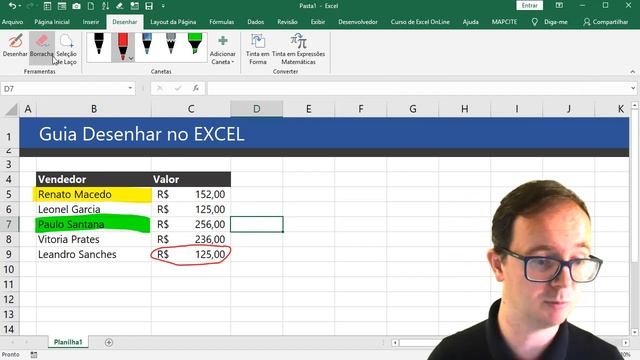Image resolution: width=640 pixels, height=360 pixels.
Task: Select the blue-tipped pencil pen
Action: tap(147, 44)
